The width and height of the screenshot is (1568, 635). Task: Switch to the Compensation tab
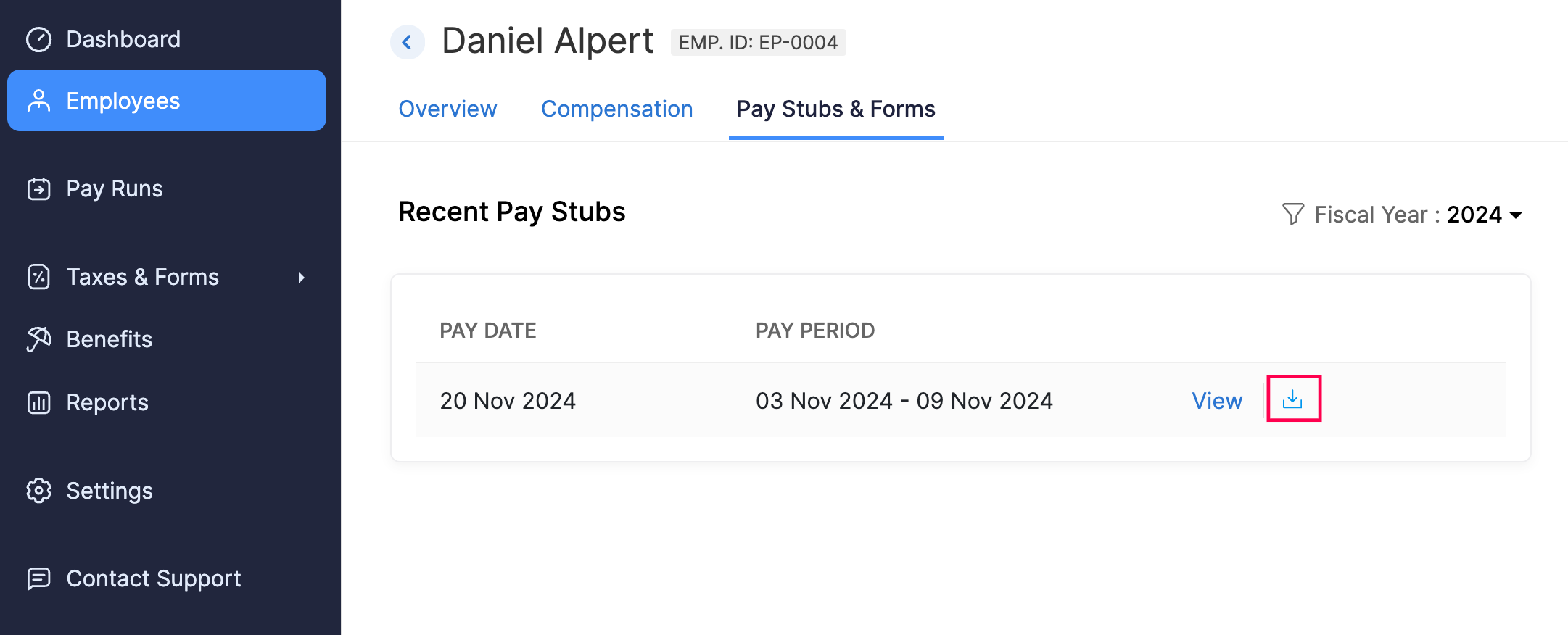click(616, 109)
